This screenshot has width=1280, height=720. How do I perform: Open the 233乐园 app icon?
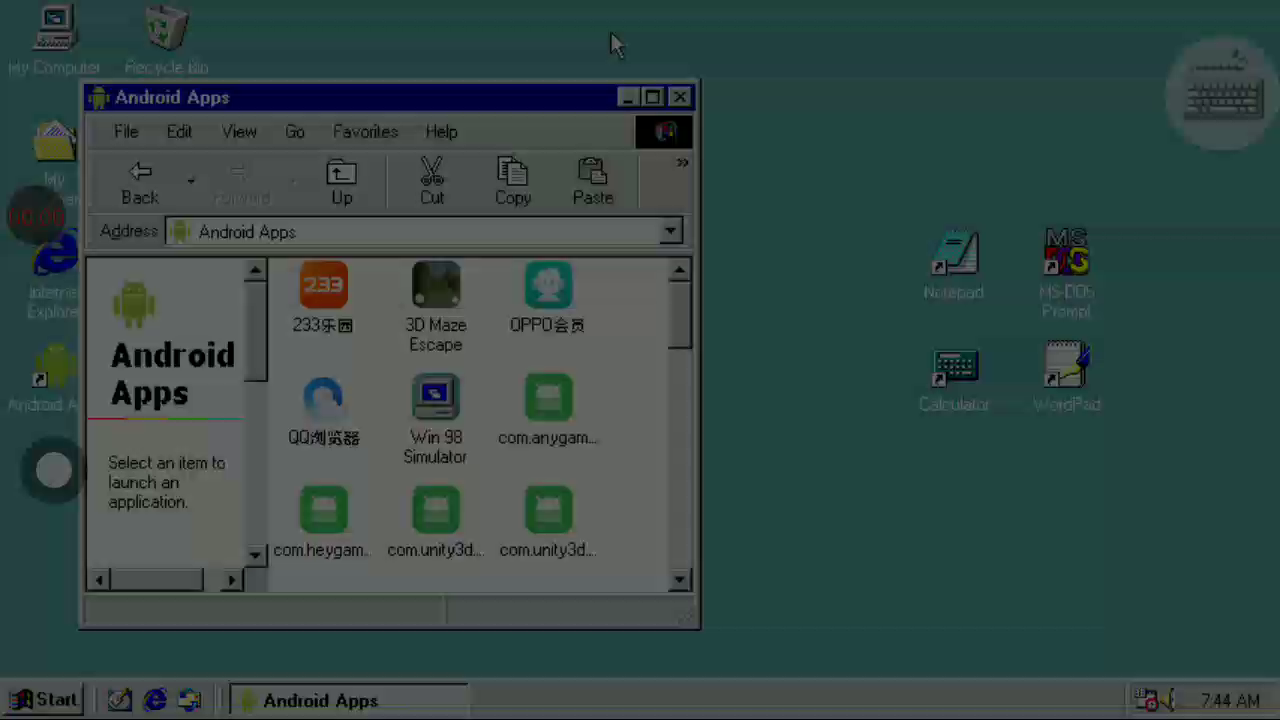(323, 286)
